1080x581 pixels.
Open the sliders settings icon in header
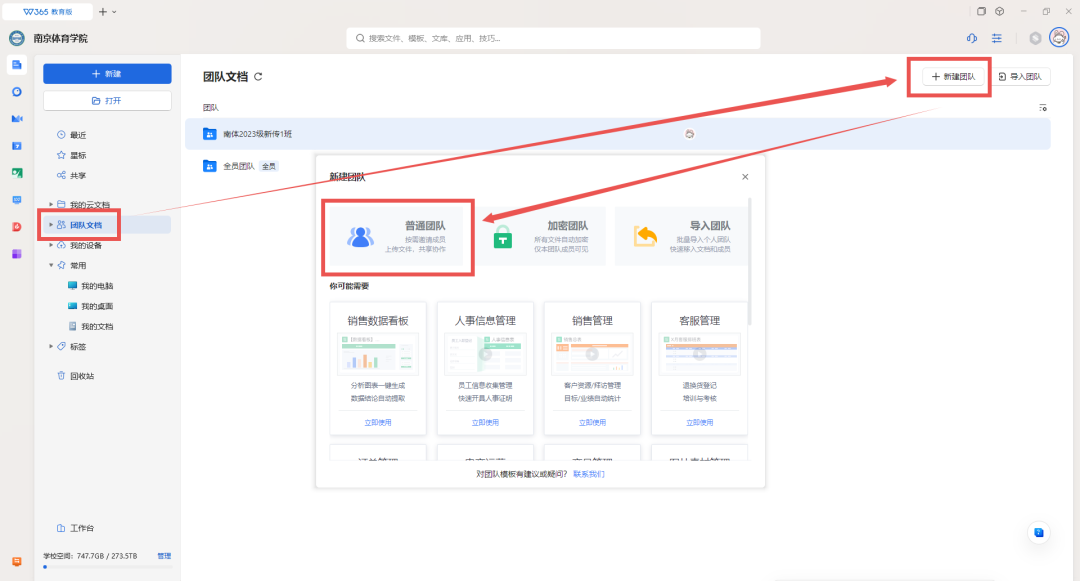[997, 39]
